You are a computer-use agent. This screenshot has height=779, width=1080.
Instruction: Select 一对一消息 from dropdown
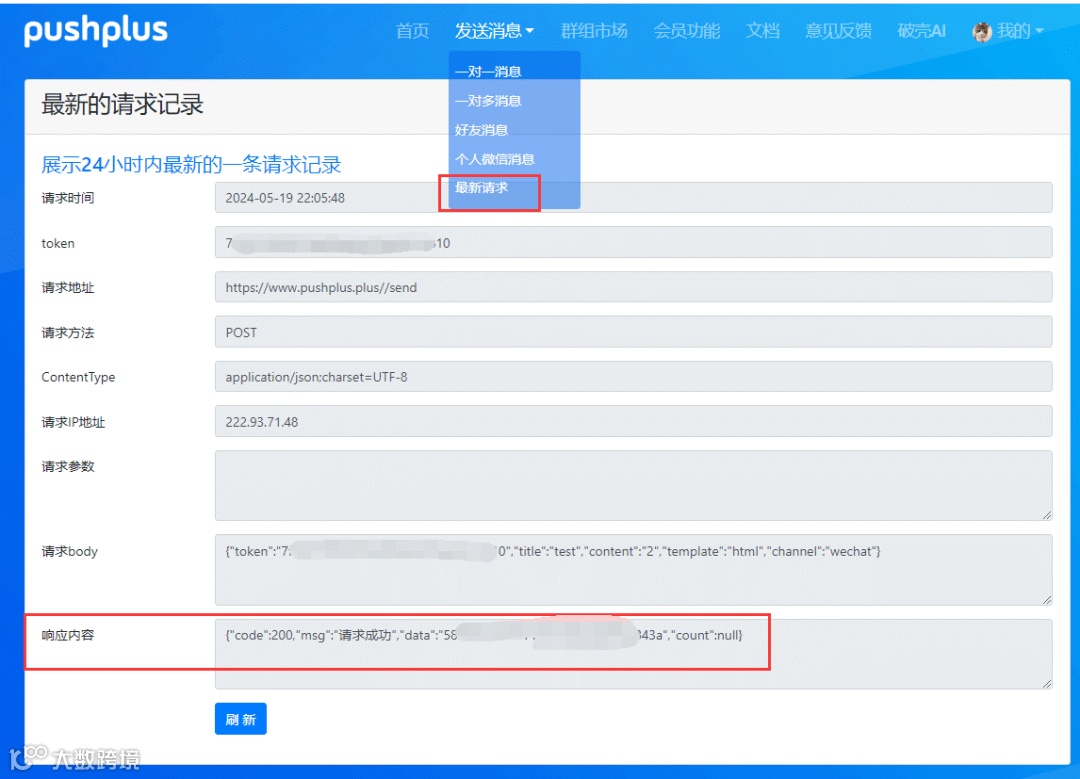[x=488, y=72]
